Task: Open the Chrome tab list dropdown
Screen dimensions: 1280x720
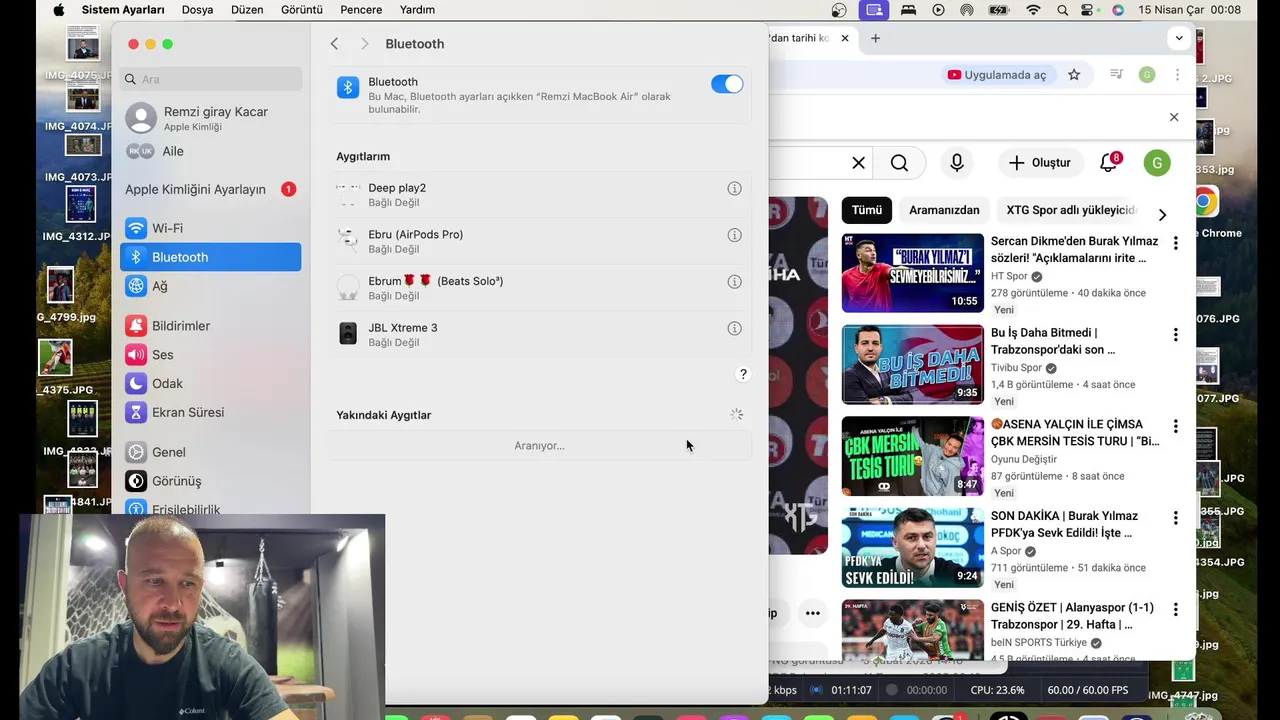Action: point(1179,38)
